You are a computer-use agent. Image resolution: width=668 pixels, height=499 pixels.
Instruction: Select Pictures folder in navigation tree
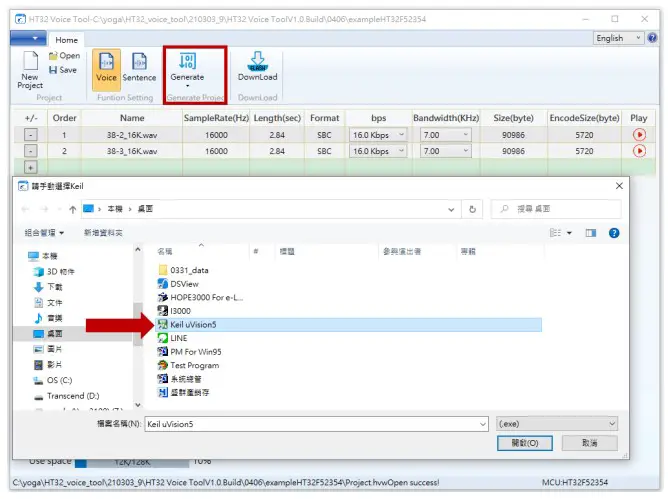pyautogui.click(x=48, y=349)
